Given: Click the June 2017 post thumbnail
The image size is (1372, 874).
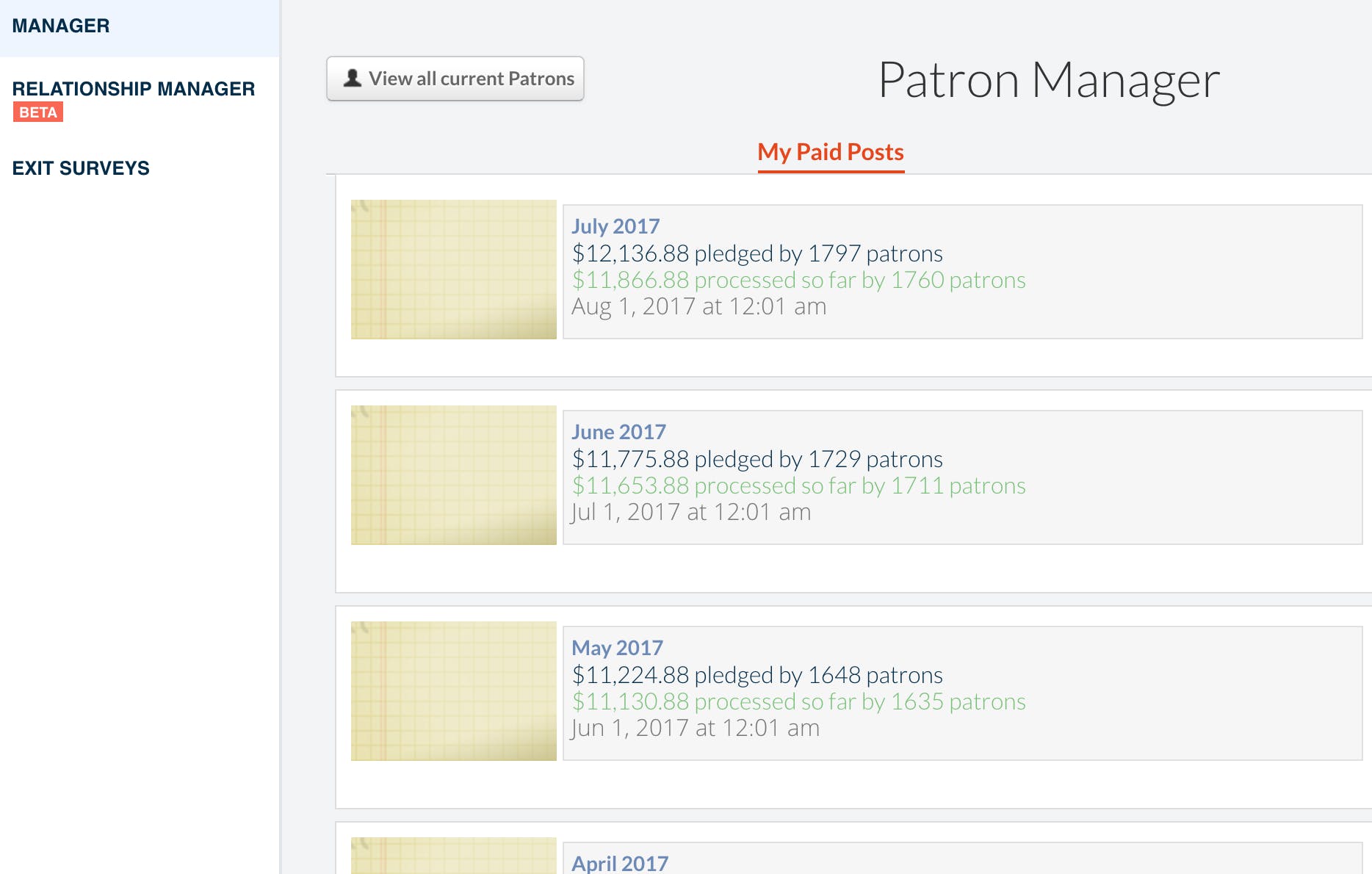Looking at the screenshot, I should pyautogui.click(x=454, y=475).
